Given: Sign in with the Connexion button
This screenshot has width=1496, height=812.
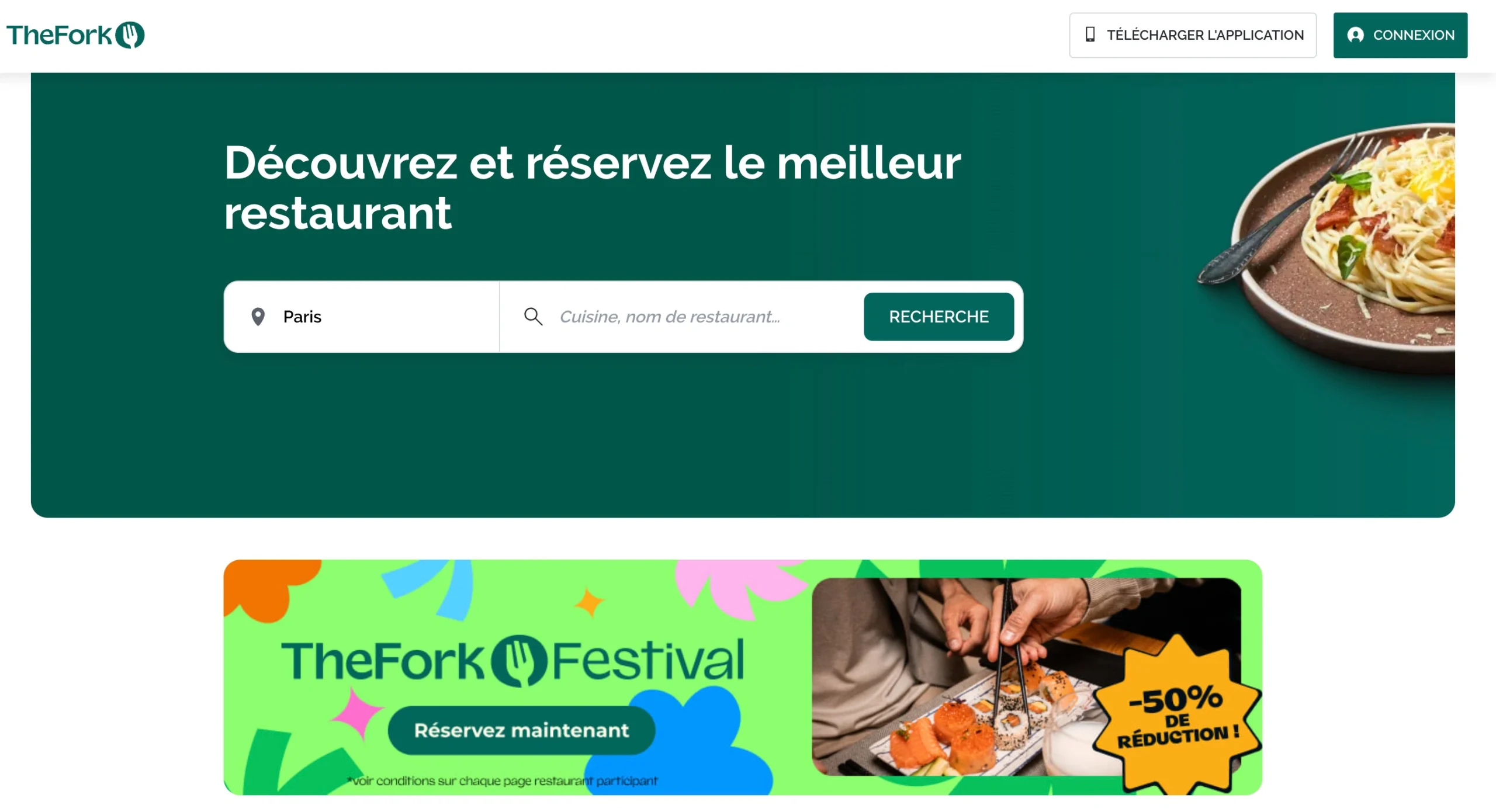Looking at the screenshot, I should [x=1400, y=35].
